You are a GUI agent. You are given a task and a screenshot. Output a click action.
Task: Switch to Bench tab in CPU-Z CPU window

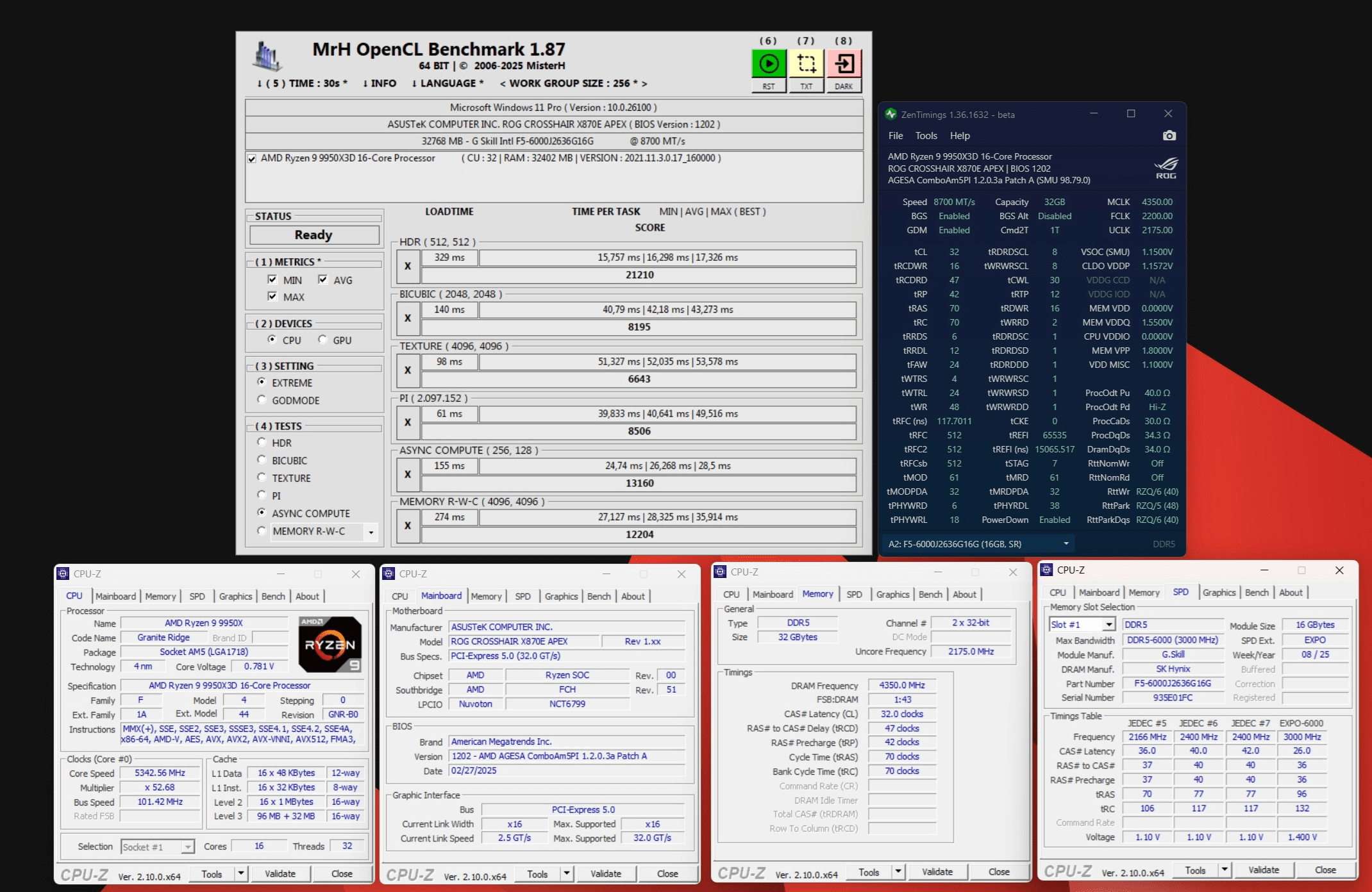(273, 596)
